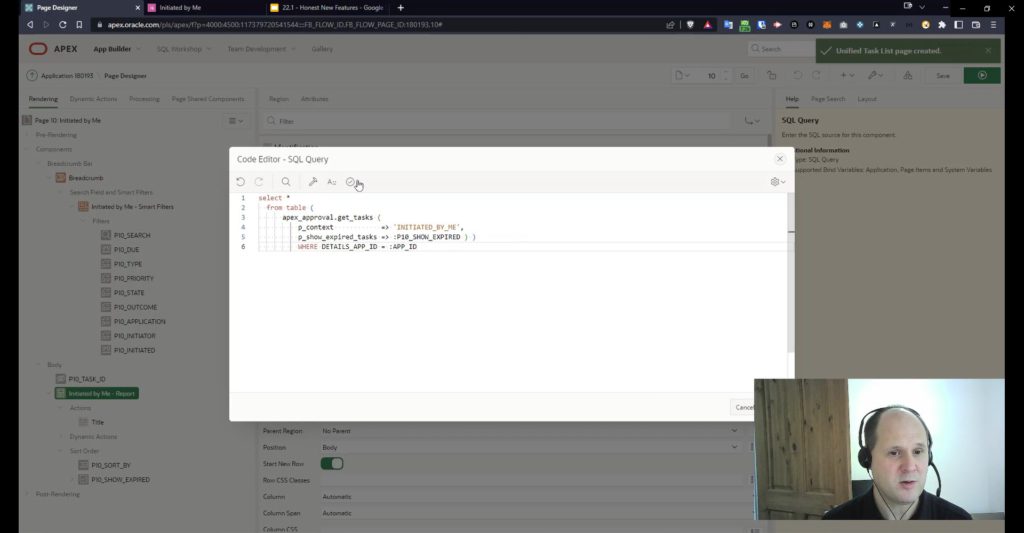
Task: Collapse the Body tree node
Action: click(x=39, y=365)
